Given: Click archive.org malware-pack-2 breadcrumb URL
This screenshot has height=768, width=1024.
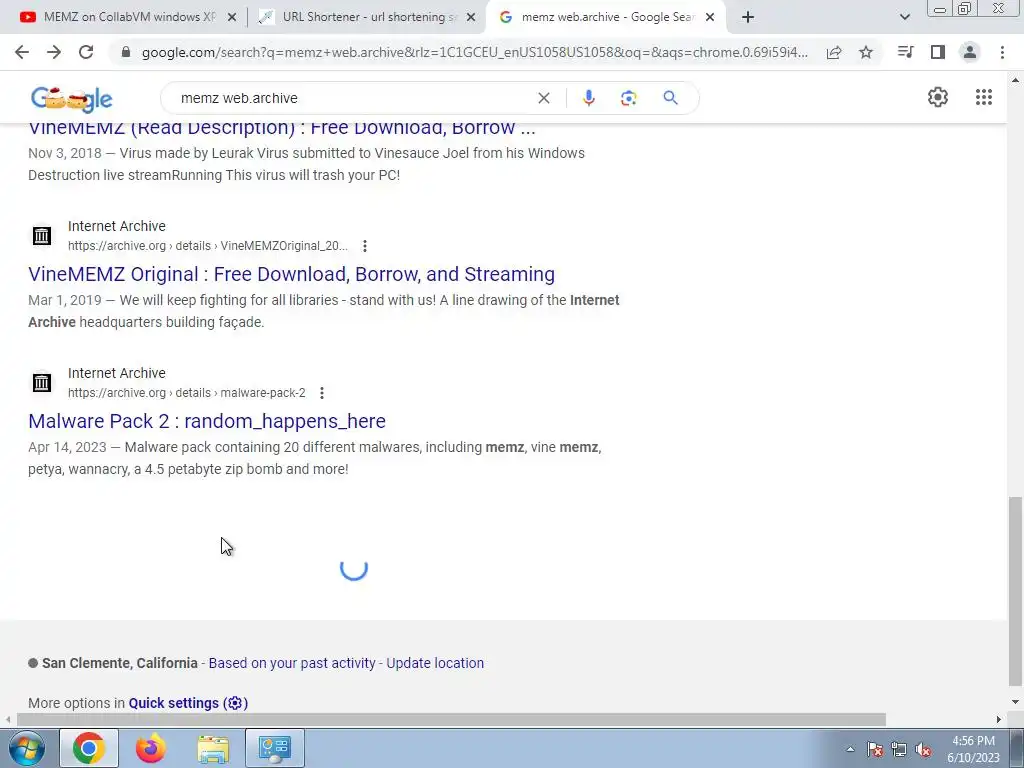Looking at the screenshot, I should point(187,393).
